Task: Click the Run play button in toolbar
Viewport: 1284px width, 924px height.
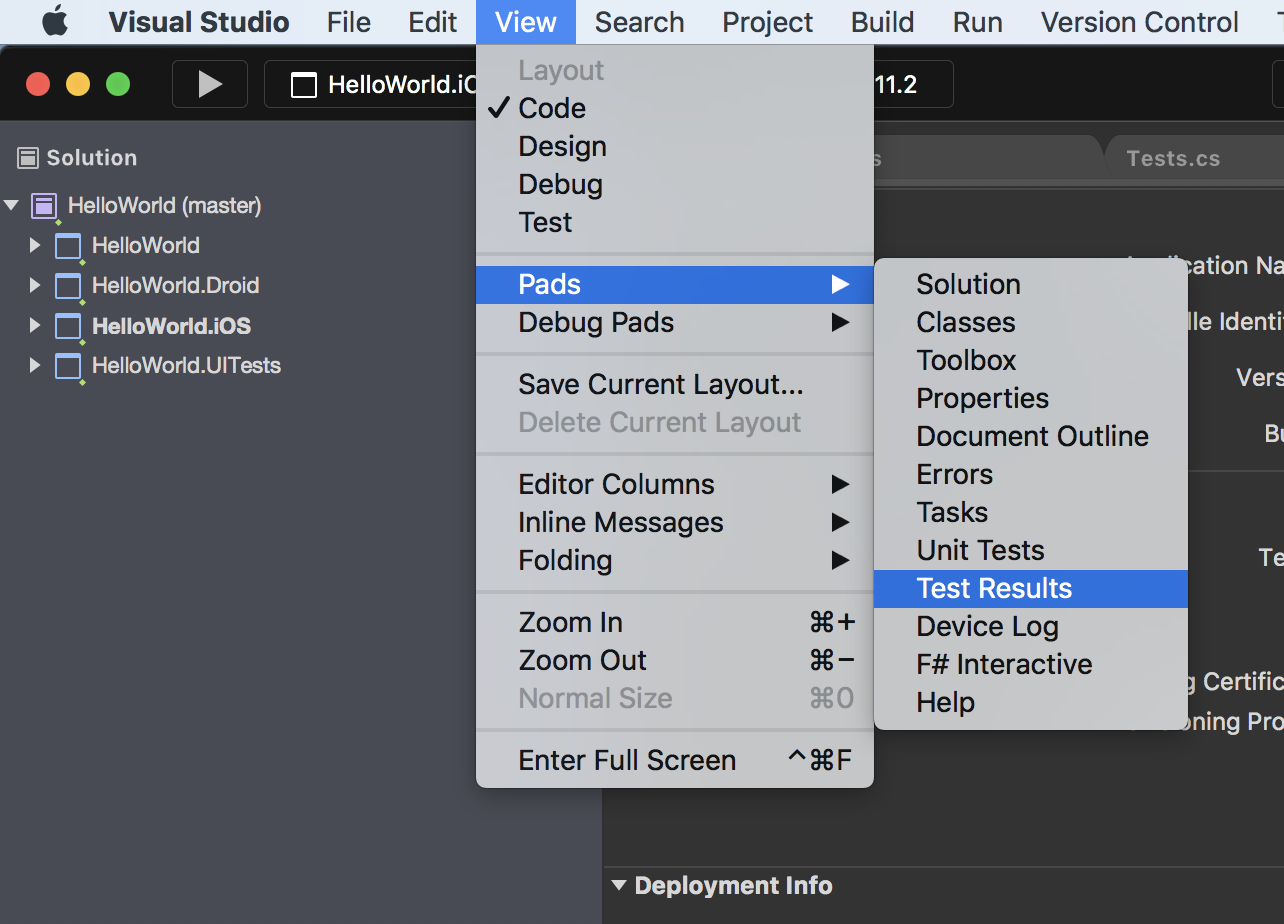Action: (x=210, y=84)
